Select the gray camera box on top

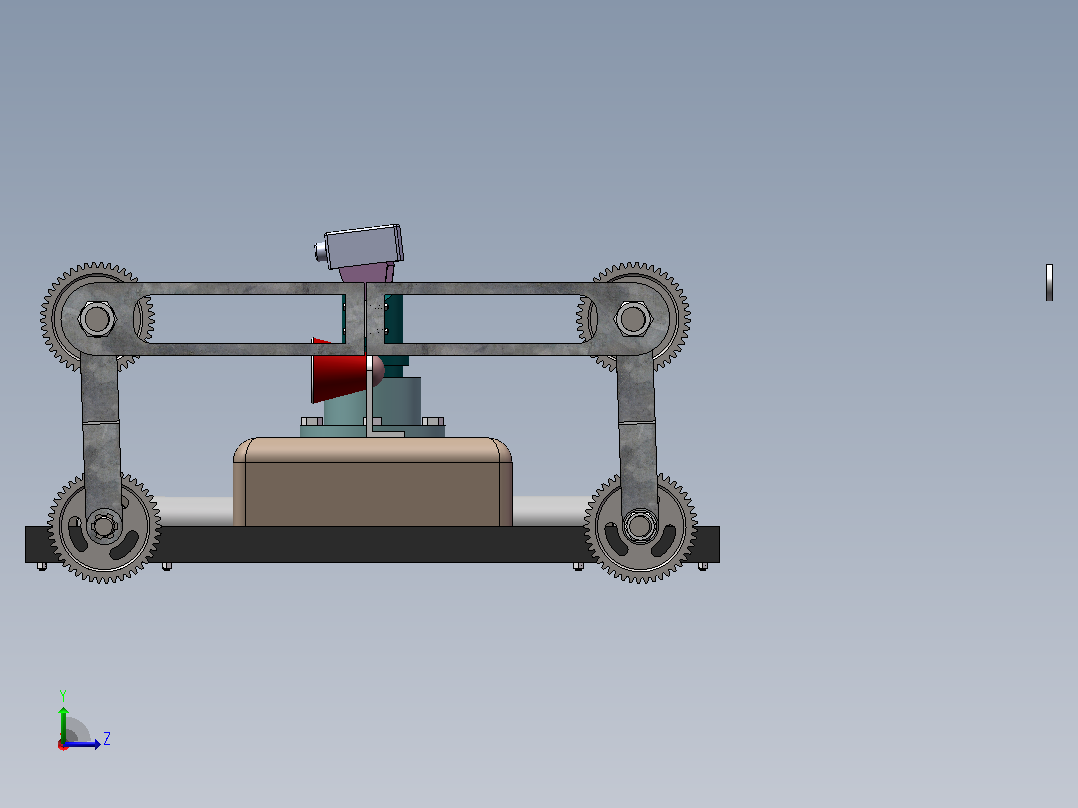coord(364,246)
